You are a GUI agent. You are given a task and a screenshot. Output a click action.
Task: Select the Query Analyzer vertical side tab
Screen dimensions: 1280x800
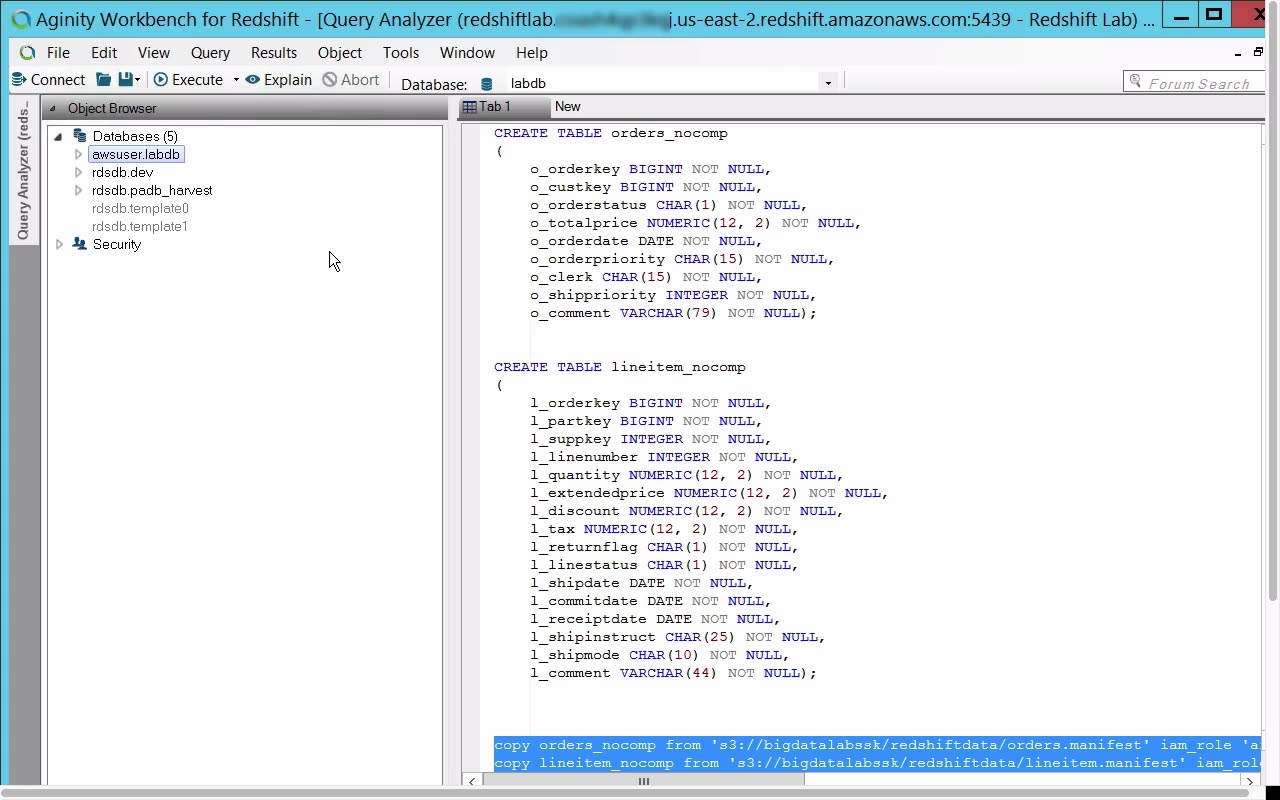(x=23, y=170)
